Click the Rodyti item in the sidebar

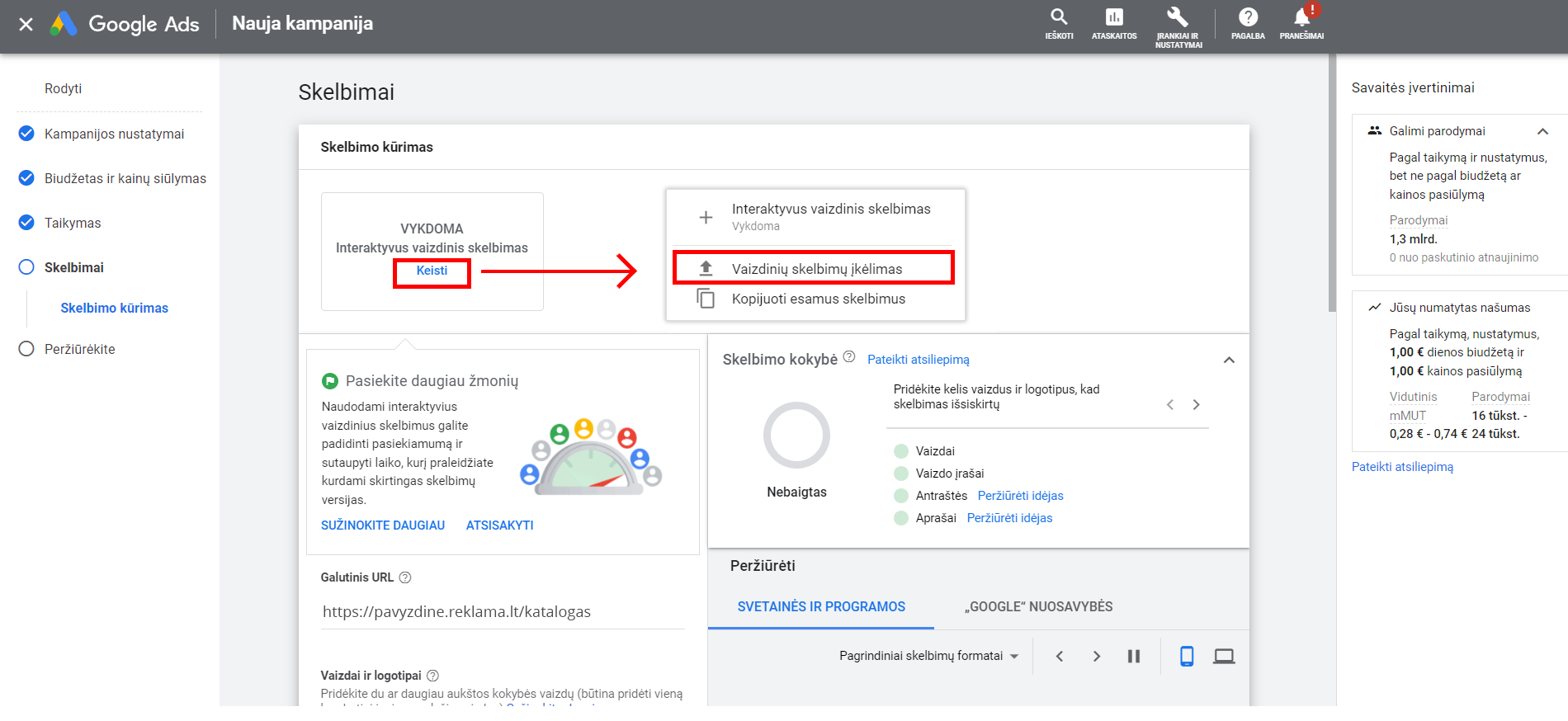click(63, 88)
